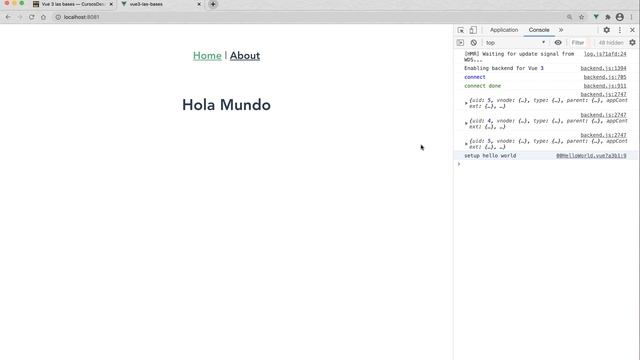The width and height of the screenshot is (640, 360).
Task: Click 'Enabling backend for Vue 3' message
Action: 504,68
